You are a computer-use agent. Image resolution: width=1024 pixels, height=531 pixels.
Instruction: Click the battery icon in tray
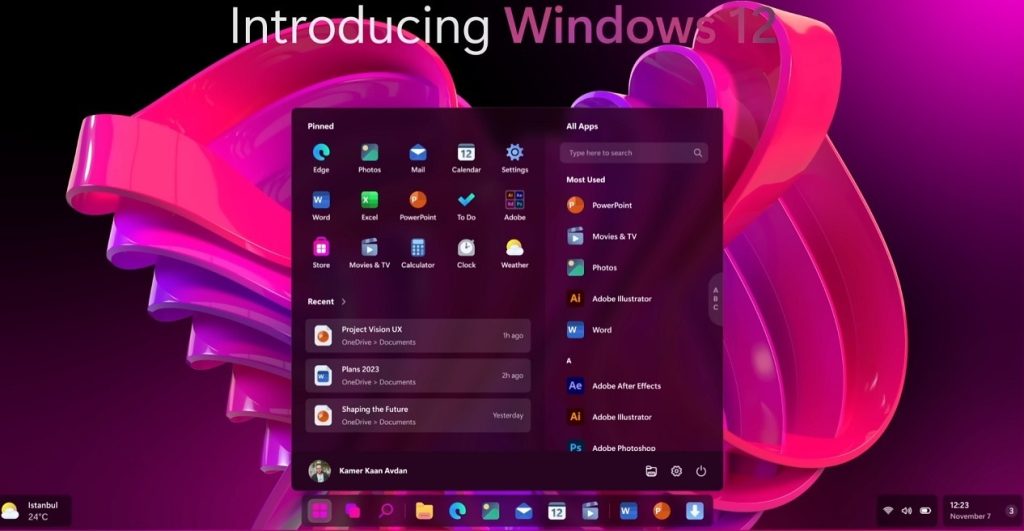pos(925,511)
